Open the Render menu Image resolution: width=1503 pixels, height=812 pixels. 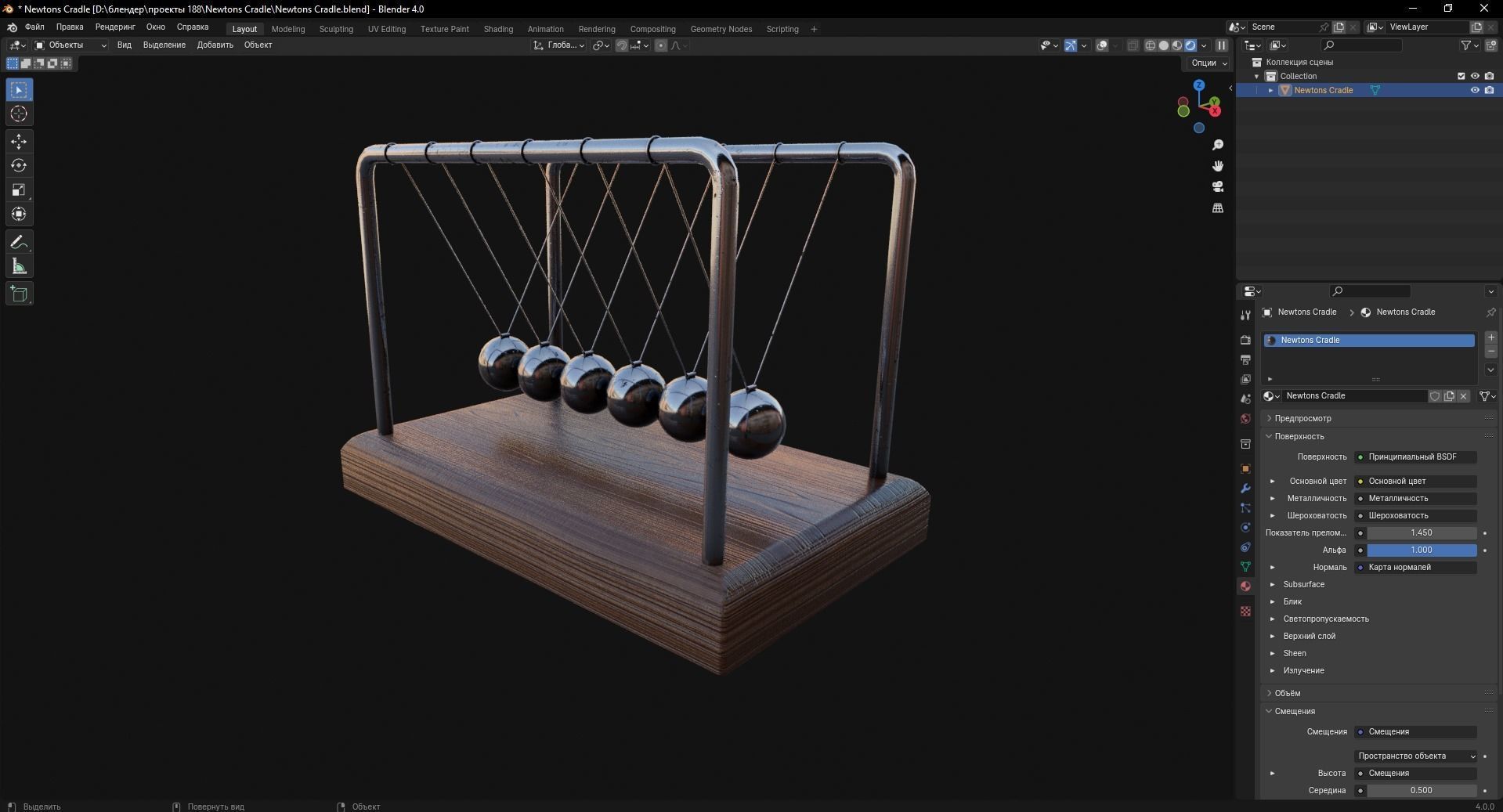[x=115, y=27]
